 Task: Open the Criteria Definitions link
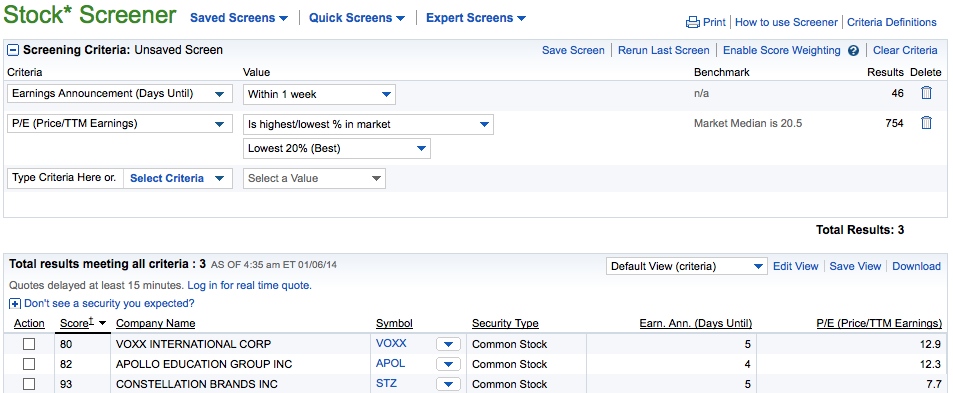[x=892, y=22]
